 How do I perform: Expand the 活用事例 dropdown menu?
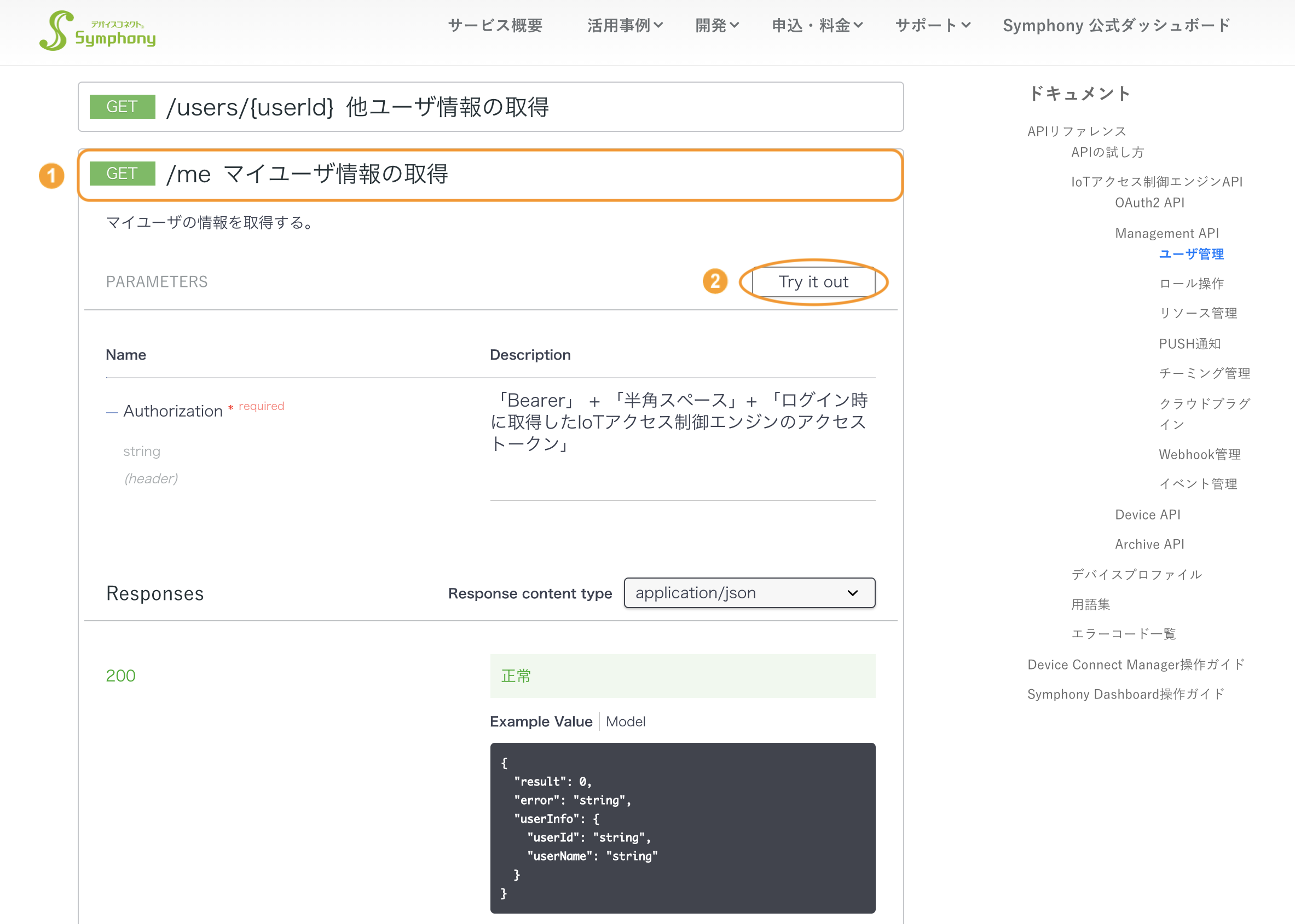coord(625,26)
